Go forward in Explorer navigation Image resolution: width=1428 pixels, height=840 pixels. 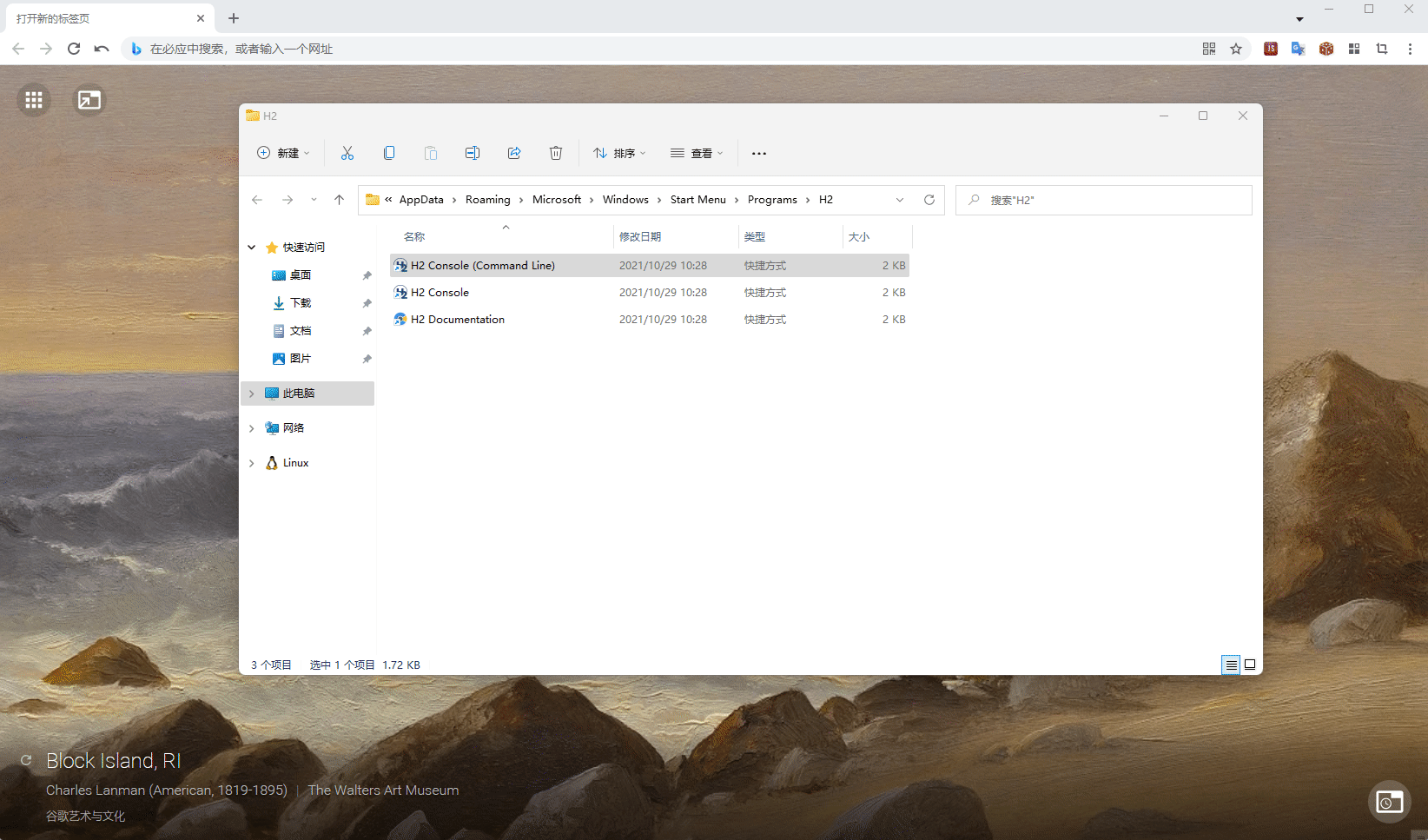tap(288, 200)
